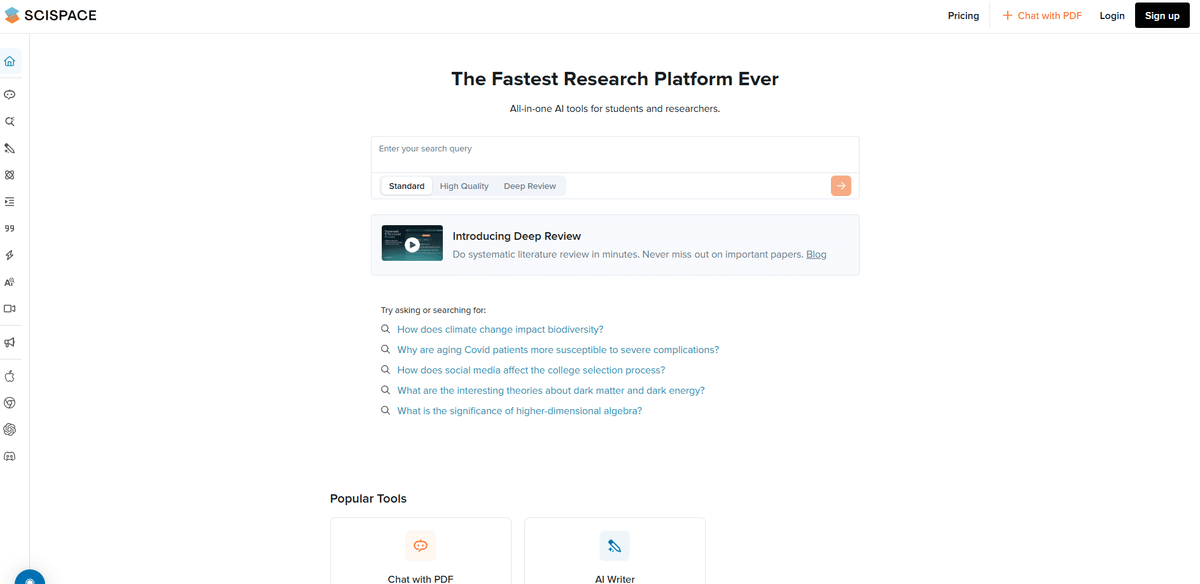Click the OpenAI logo icon in sidebar
Image resolution: width=1200 pixels, height=584 pixels.
click(10, 429)
